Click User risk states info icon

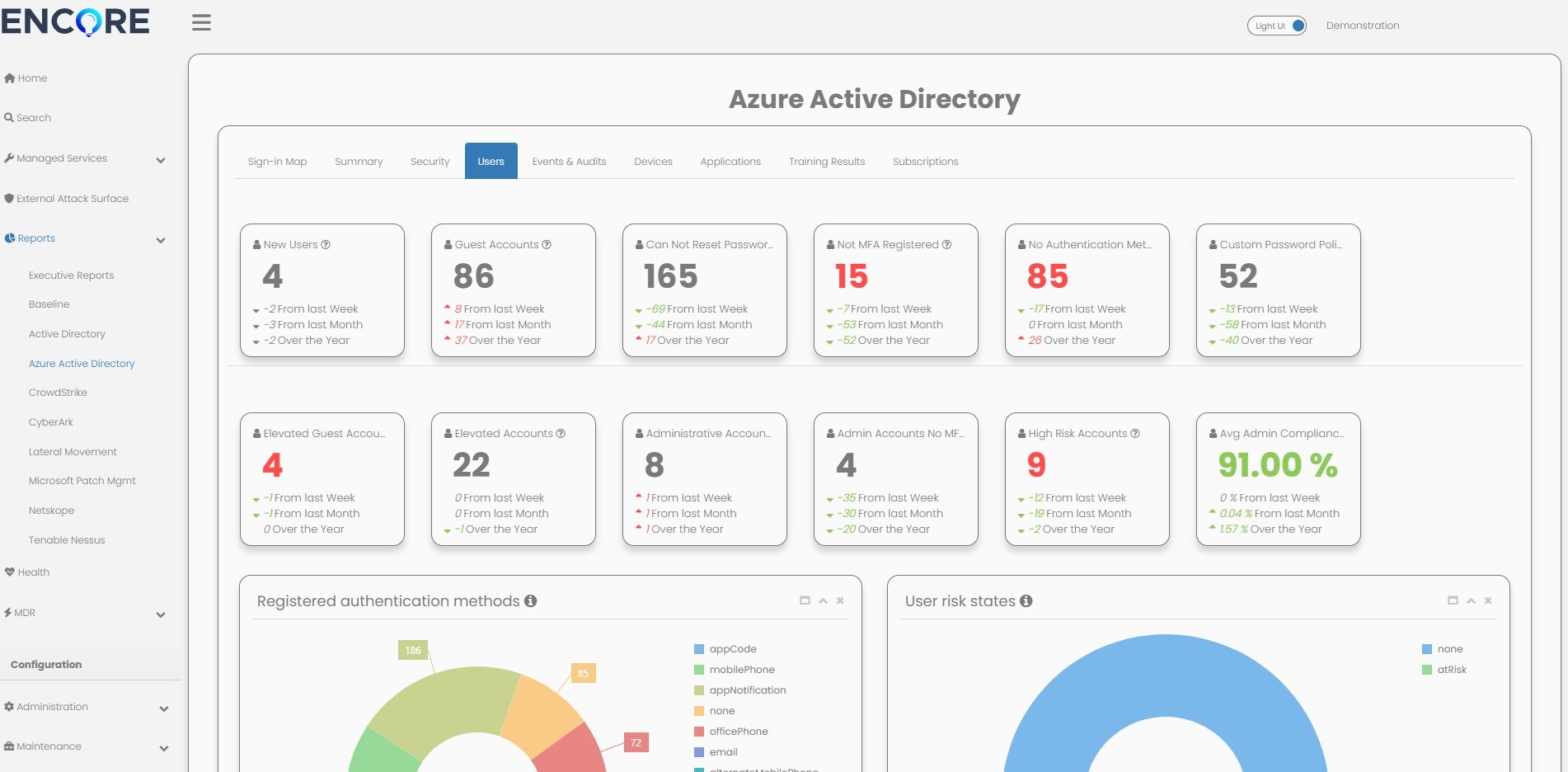tap(1026, 601)
